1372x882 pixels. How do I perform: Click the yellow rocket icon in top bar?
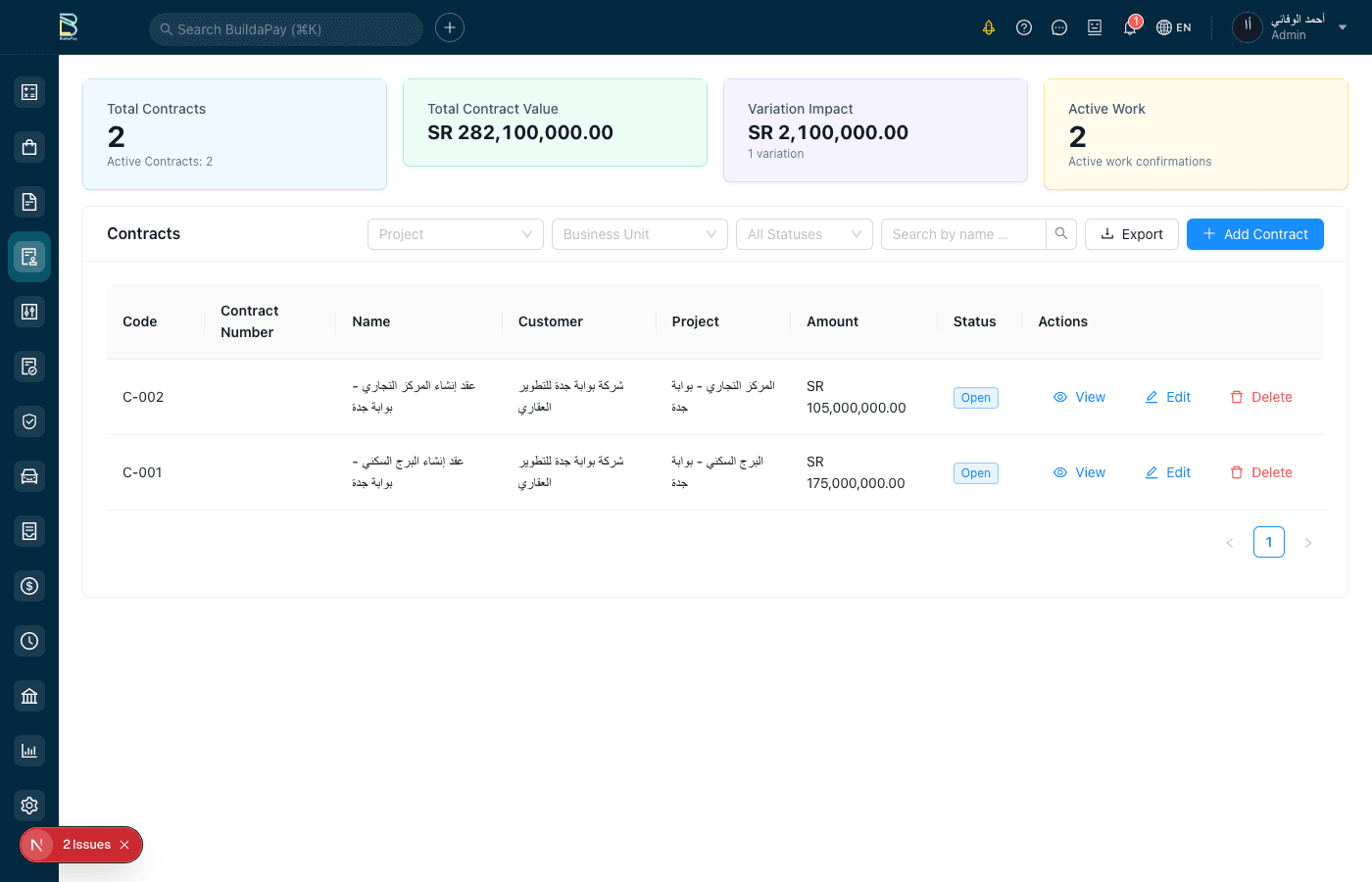click(989, 26)
